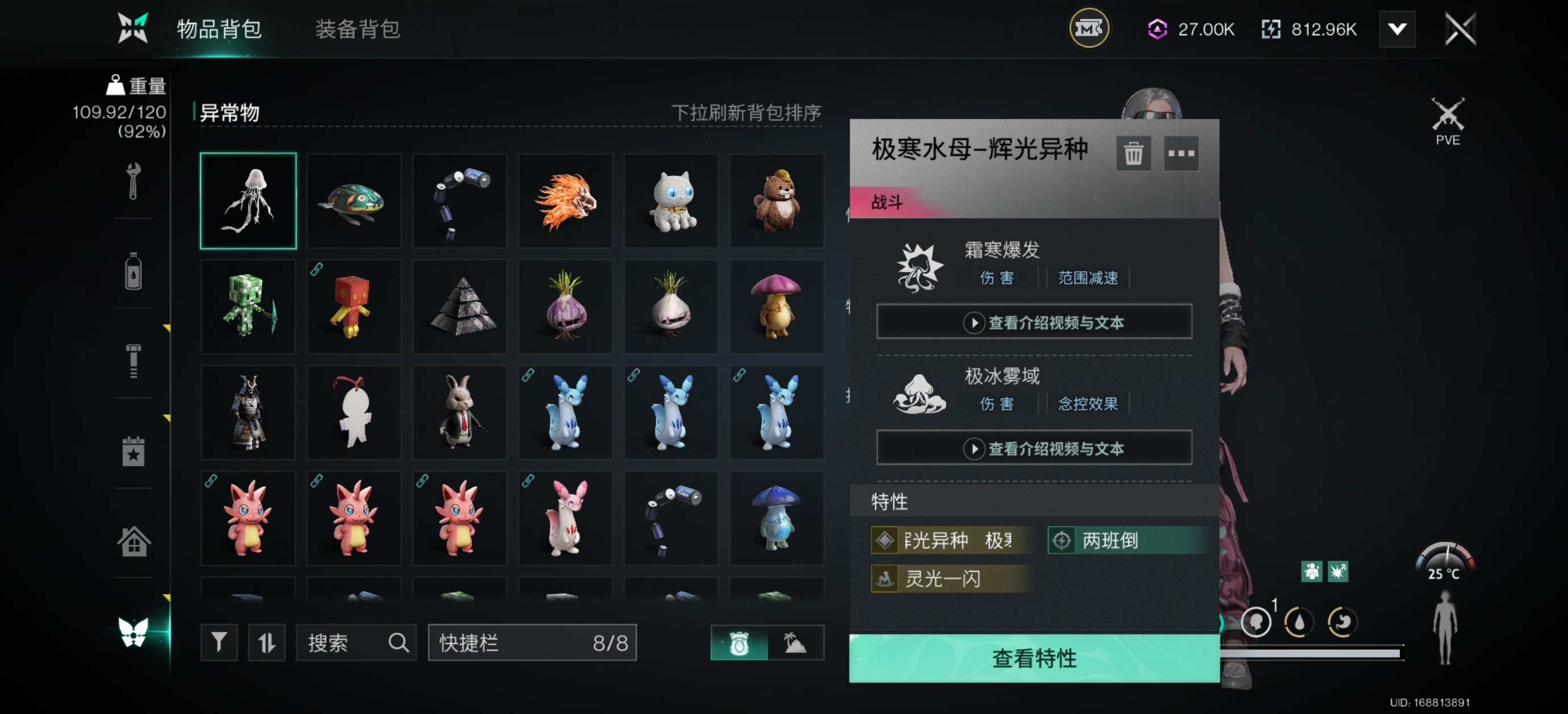Expand the currency dropdown arrow
The height and width of the screenshot is (714, 1568).
pos(1397,28)
